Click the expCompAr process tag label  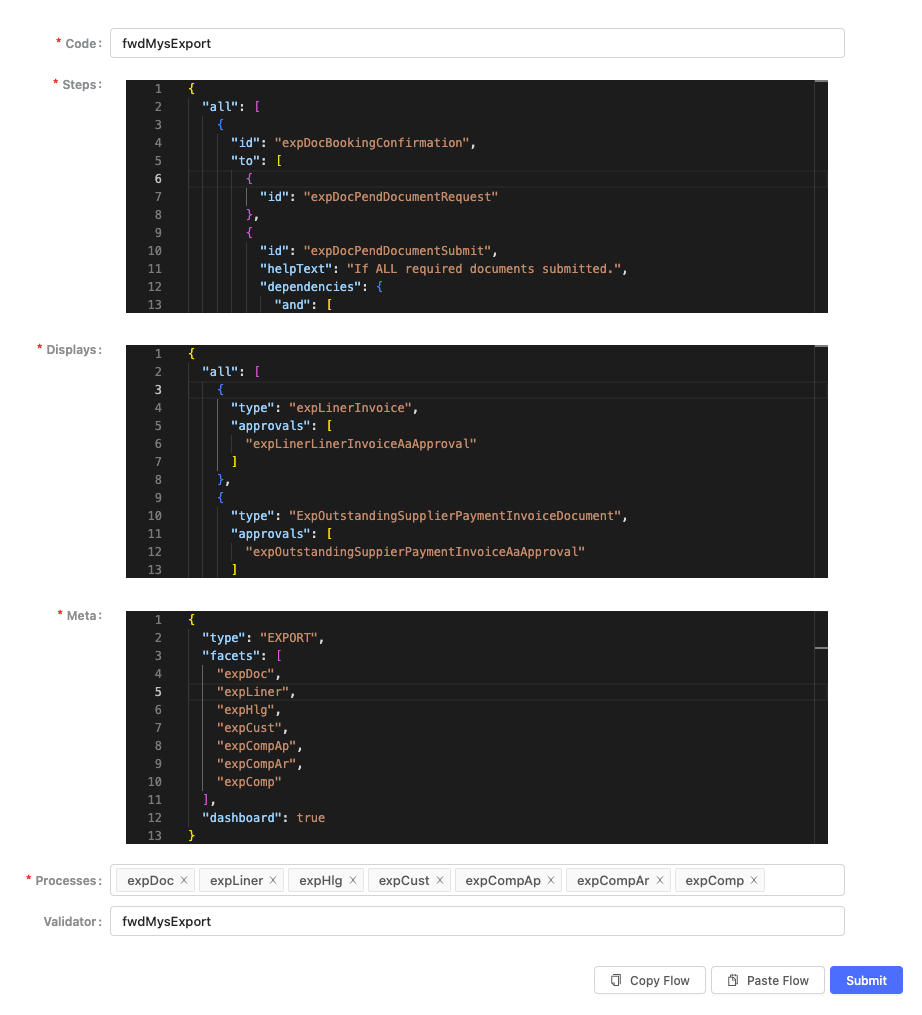(x=613, y=880)
